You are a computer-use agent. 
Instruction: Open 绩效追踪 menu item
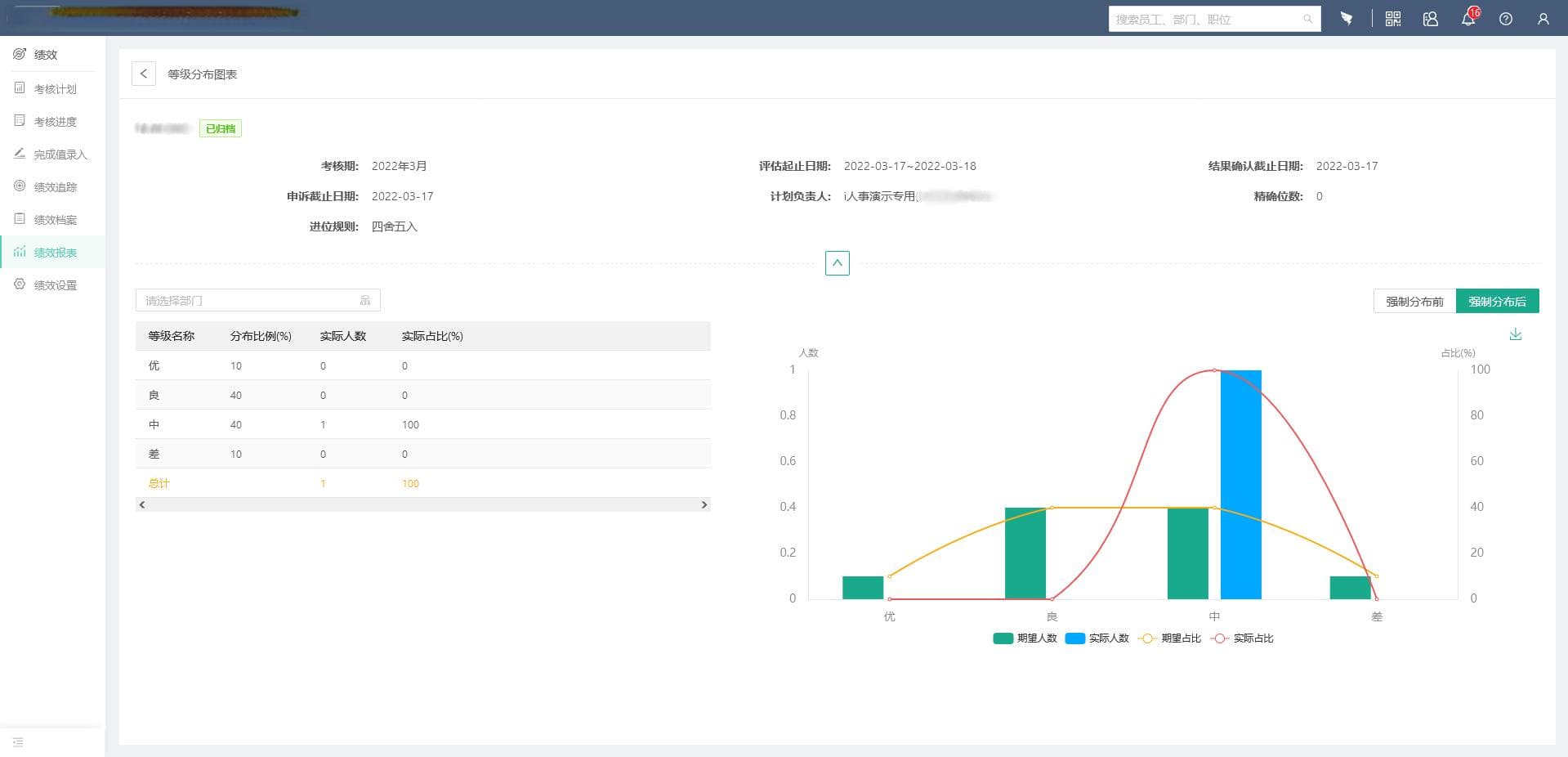[x=52, y=186]
